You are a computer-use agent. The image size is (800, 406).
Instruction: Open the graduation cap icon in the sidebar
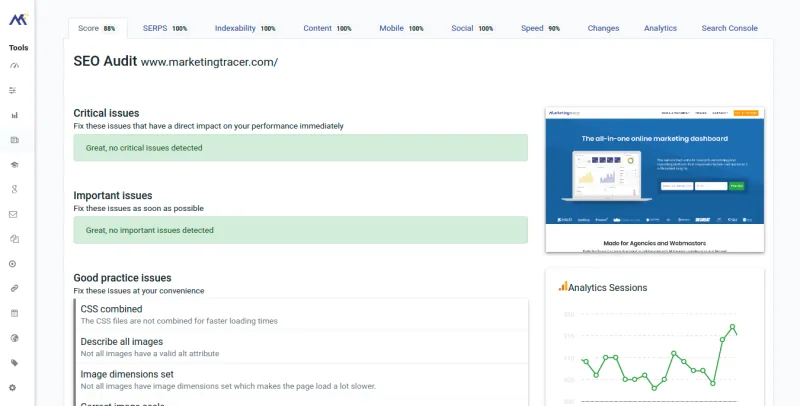[14, 165]
